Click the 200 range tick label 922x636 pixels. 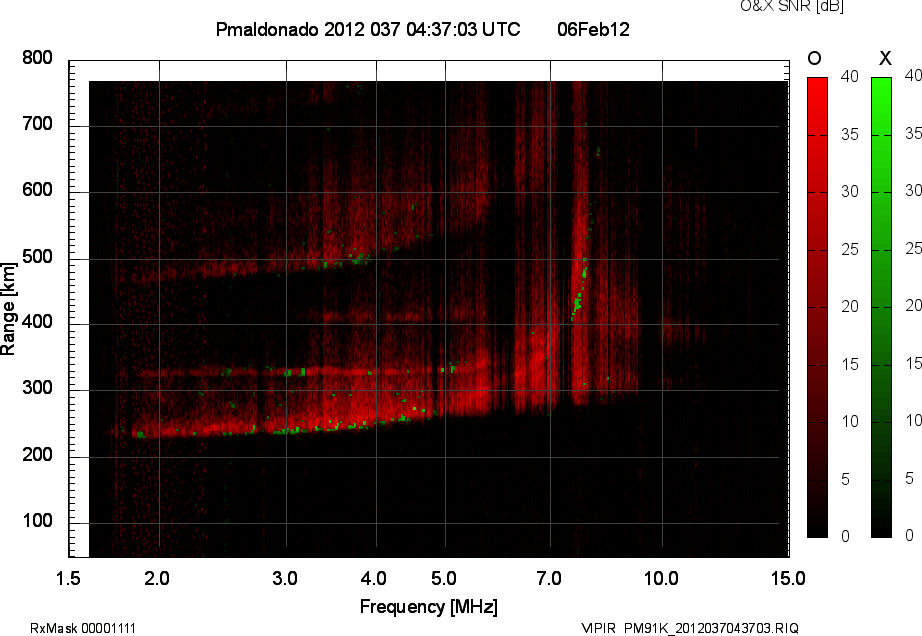point(37,454)
